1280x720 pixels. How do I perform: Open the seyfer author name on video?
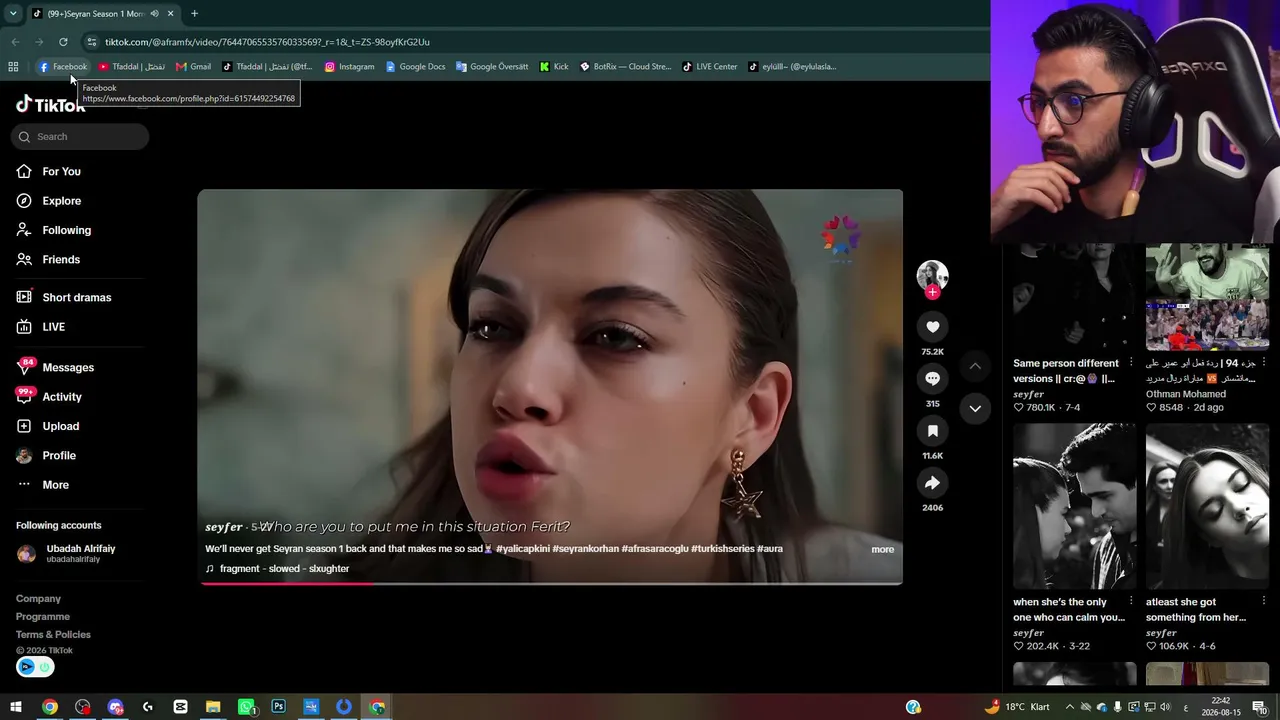(224, 527)
